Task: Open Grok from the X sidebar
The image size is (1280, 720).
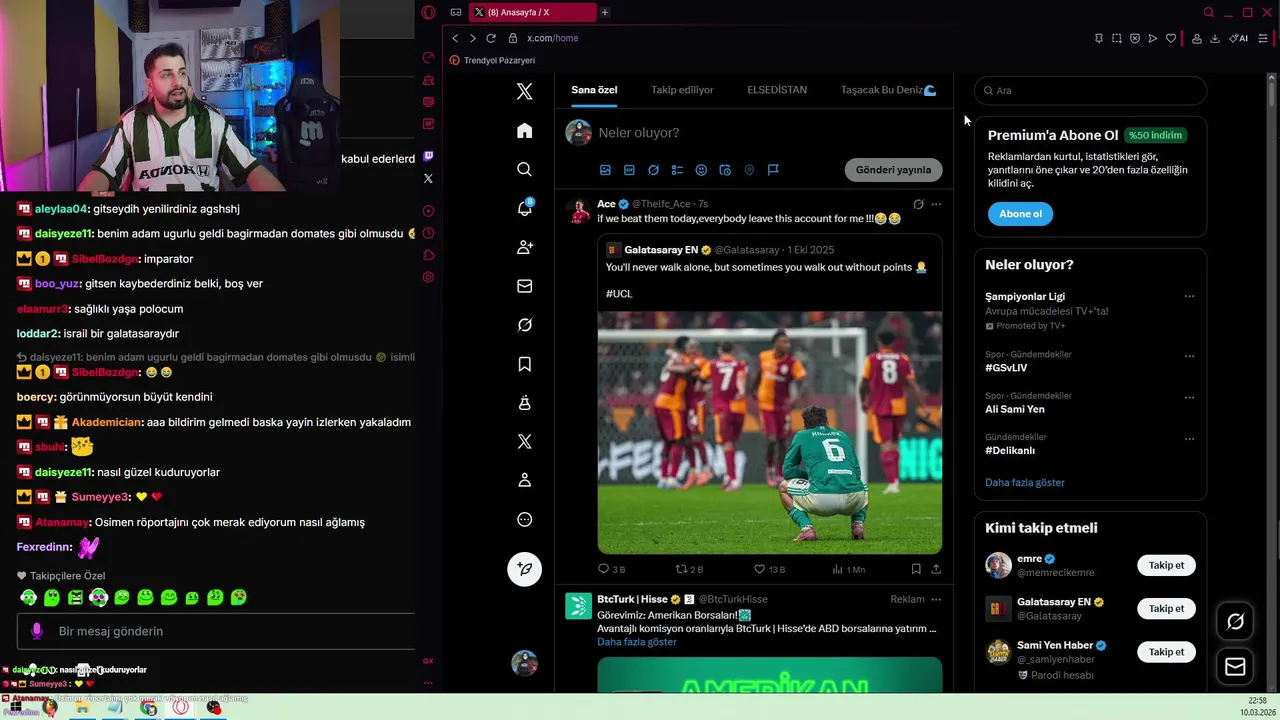Action: 524,325
